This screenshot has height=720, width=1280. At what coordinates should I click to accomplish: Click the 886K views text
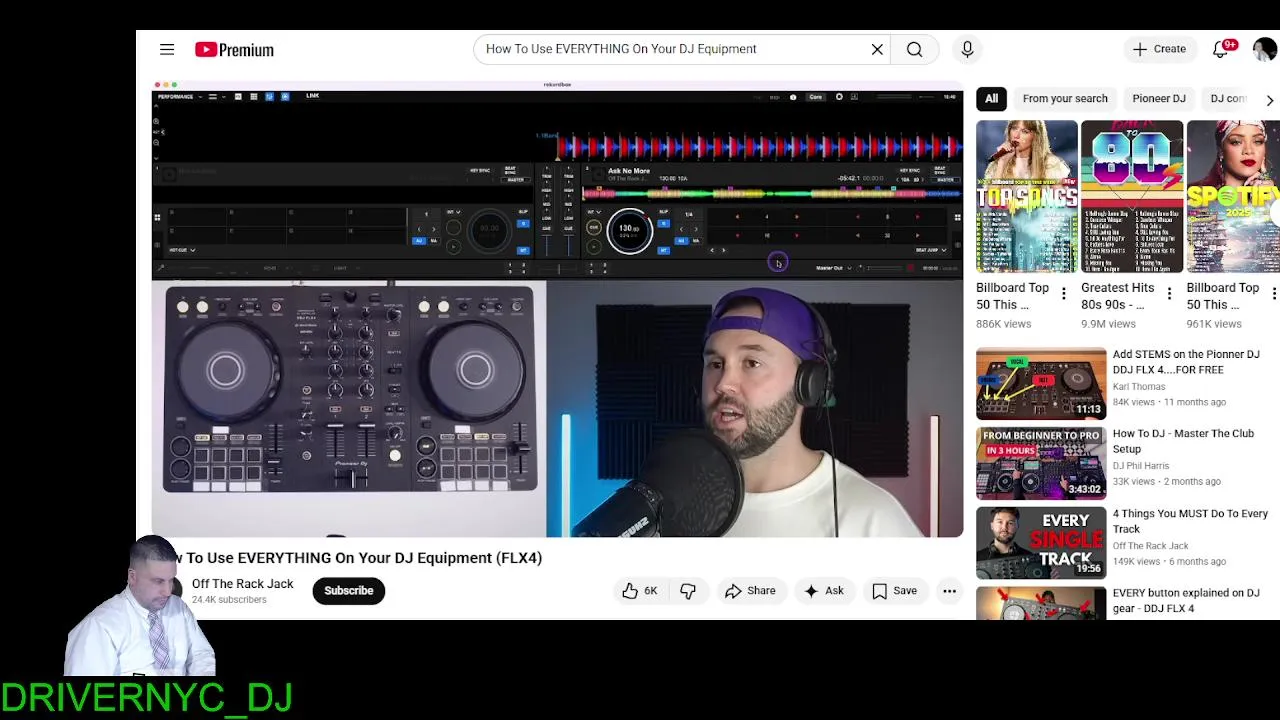(x=1003, y=324)
